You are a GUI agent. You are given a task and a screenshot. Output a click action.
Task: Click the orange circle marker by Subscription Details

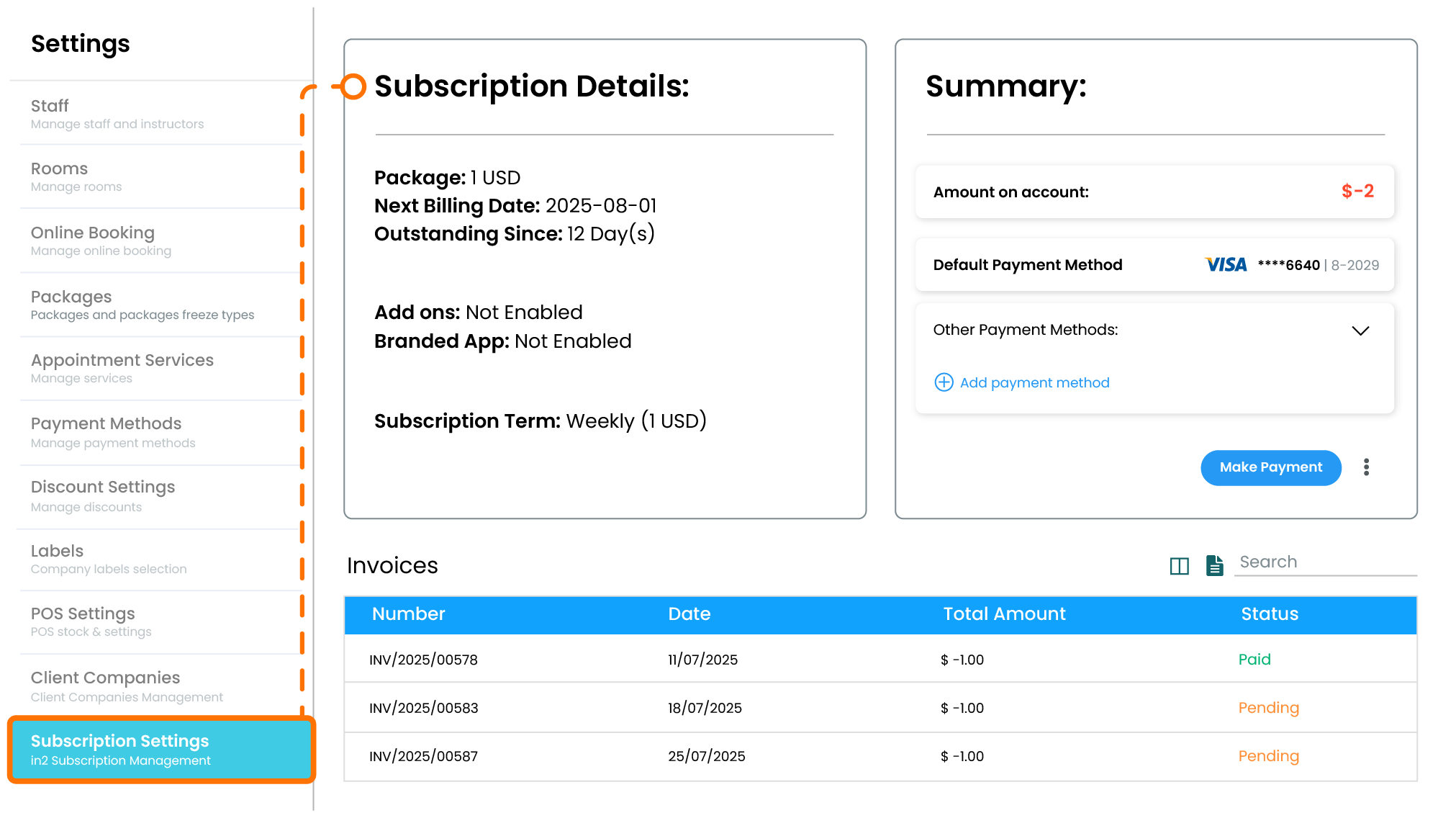pyautogui.click(x=353, y=86)
